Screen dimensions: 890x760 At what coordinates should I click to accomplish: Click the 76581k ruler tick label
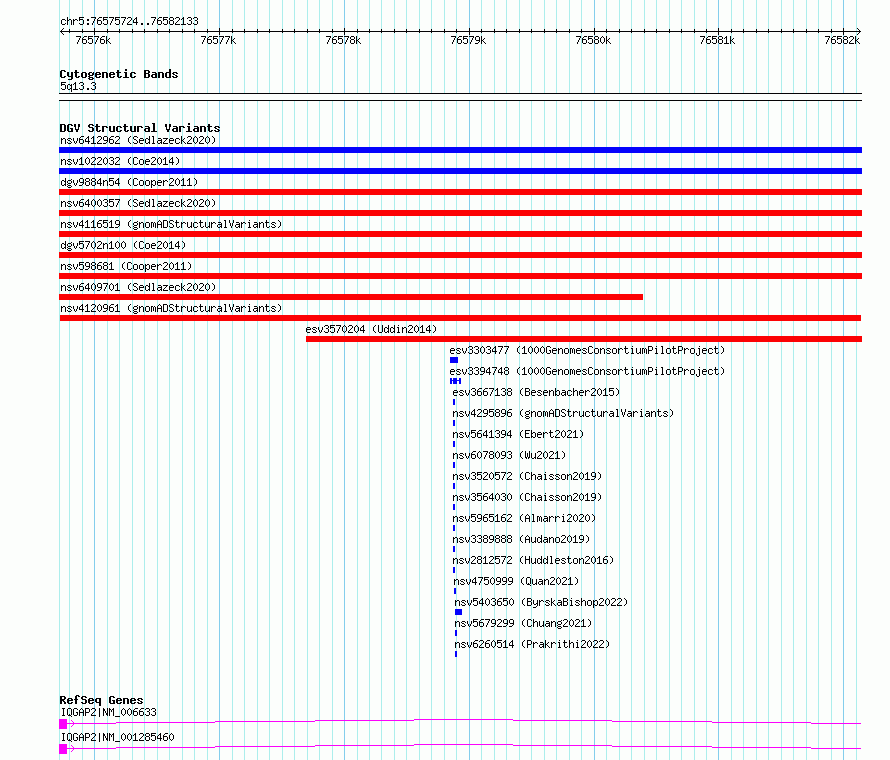[717, 40]
